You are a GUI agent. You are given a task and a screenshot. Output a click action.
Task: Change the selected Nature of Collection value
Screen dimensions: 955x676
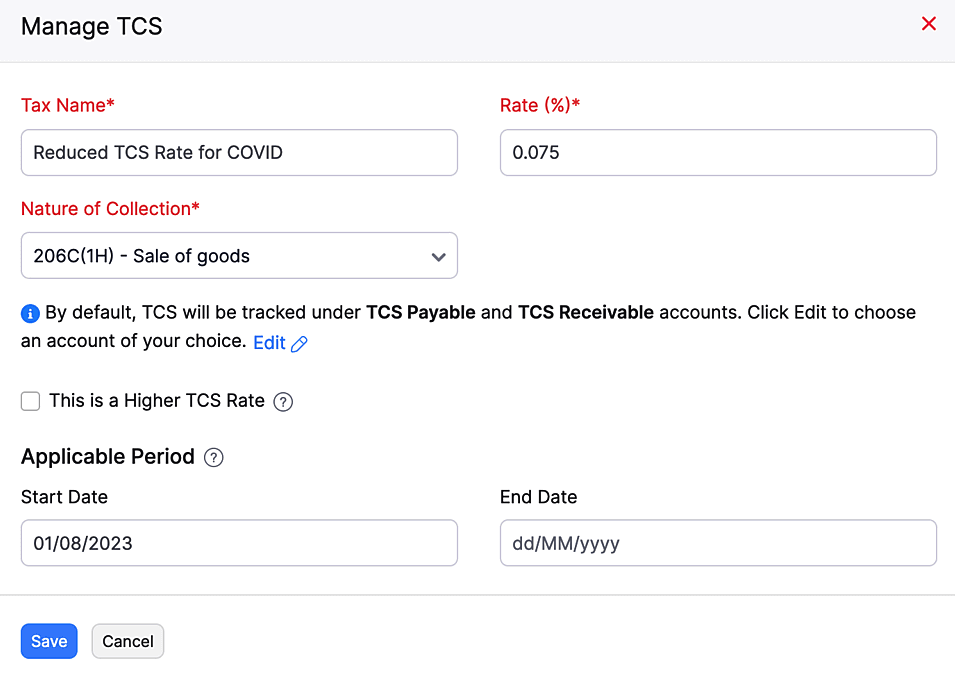point(239,256)
